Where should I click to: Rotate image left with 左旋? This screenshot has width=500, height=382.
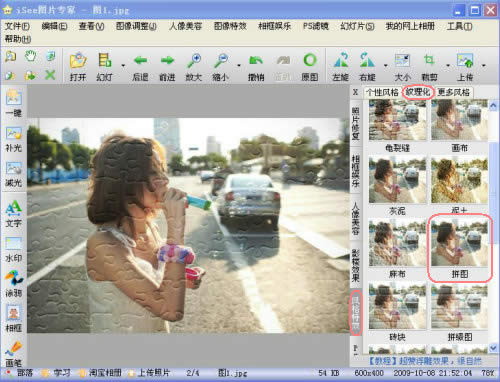coord(341,66)
